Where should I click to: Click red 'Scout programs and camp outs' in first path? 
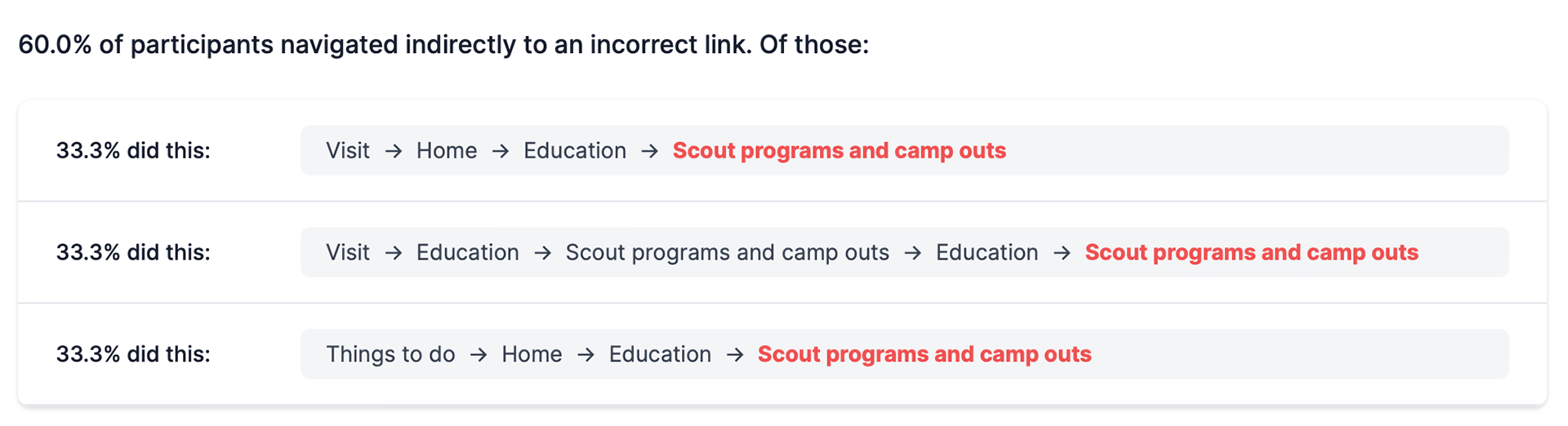click(x=839, y=151)
